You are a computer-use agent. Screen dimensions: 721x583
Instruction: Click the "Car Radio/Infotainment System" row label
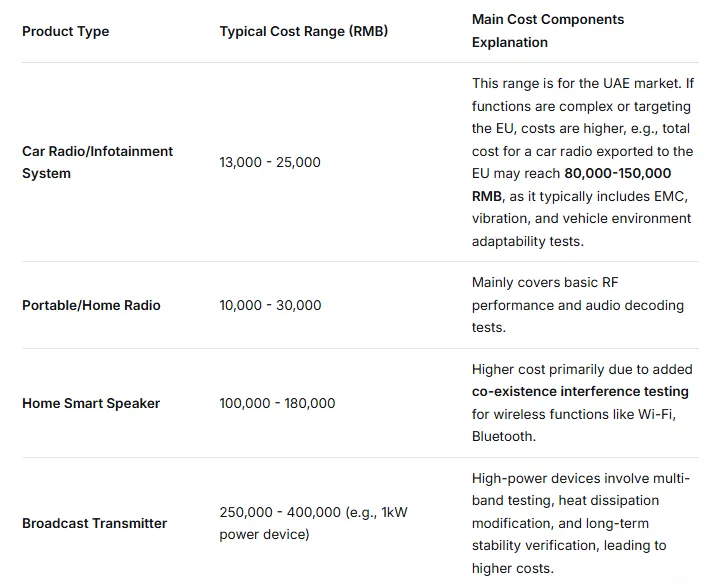[x=97, y=162]
